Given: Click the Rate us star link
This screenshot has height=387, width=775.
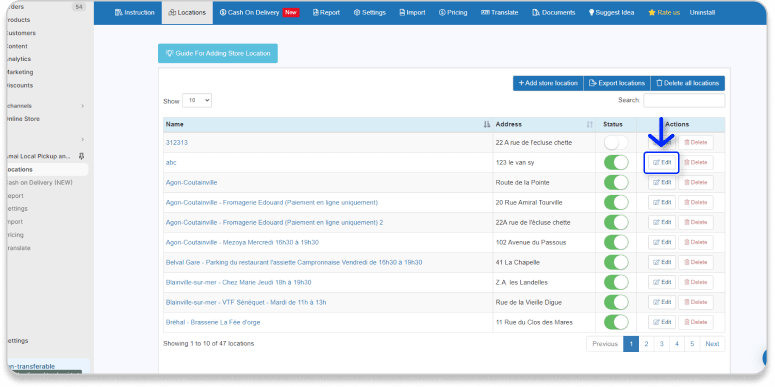Looking at the screenshot, I should [x=664, y=12].
